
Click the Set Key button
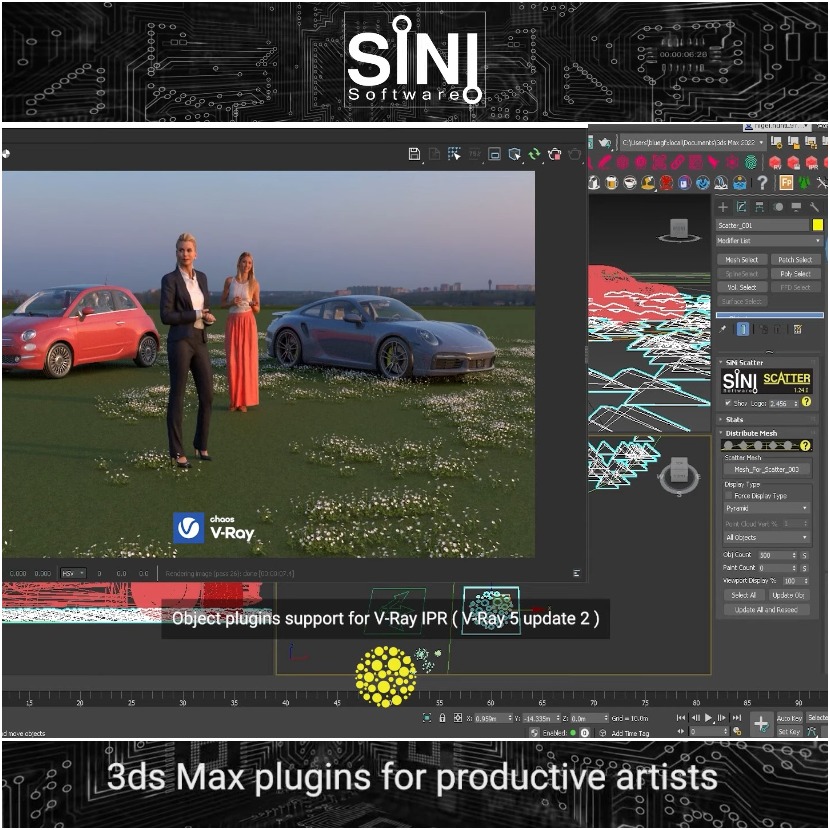pyautogui.click(x=789, y=731)
